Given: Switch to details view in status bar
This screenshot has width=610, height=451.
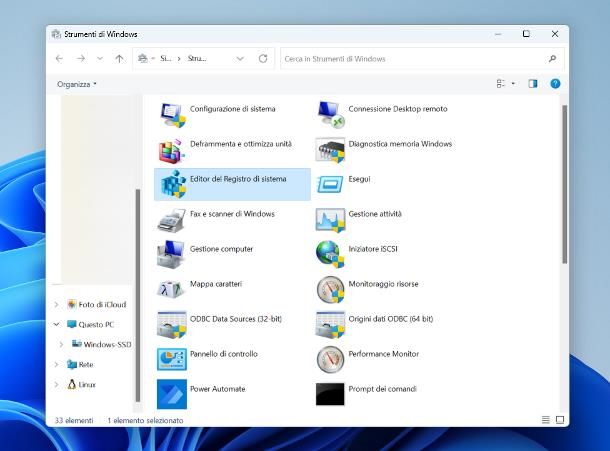Looking at the screenshot, I should [x=545, y=420].
